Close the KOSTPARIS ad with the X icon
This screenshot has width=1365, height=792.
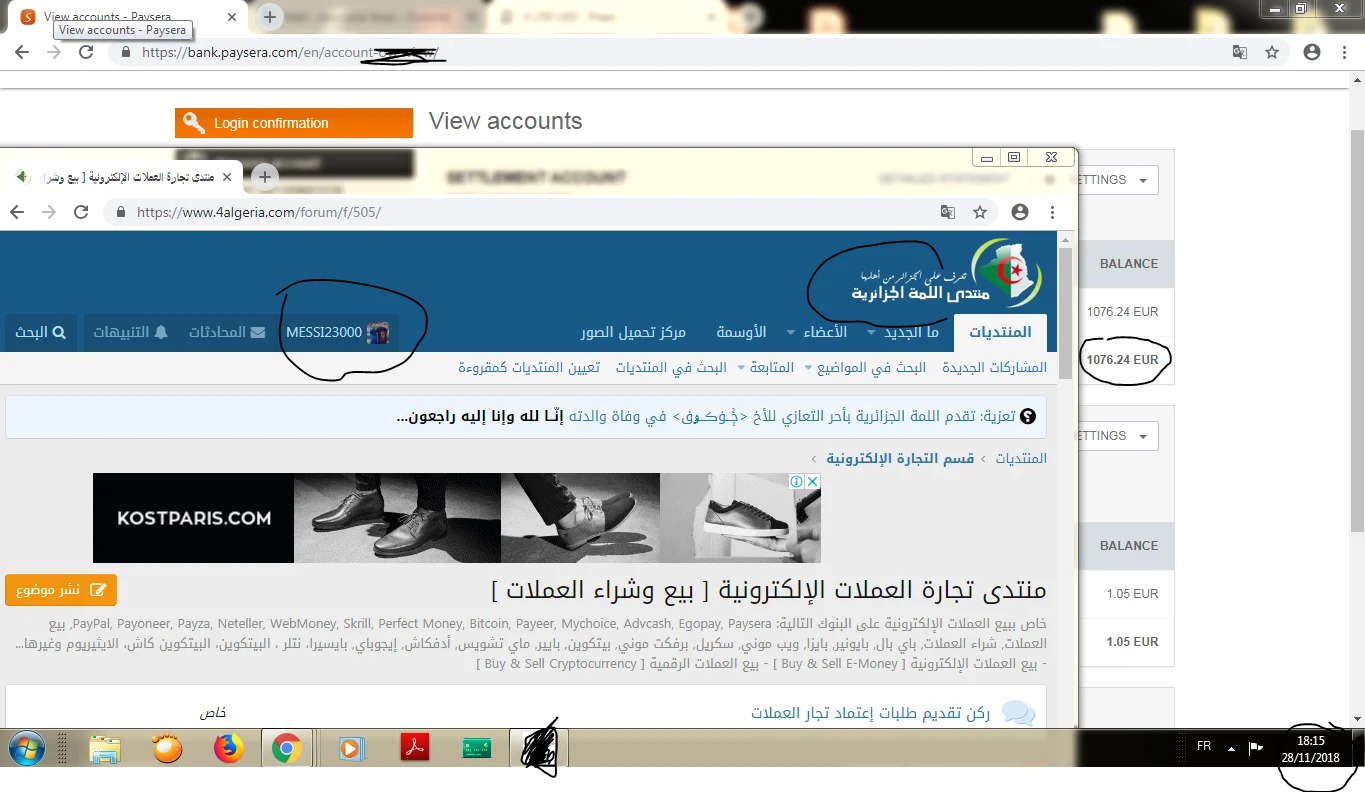(813, 481)
